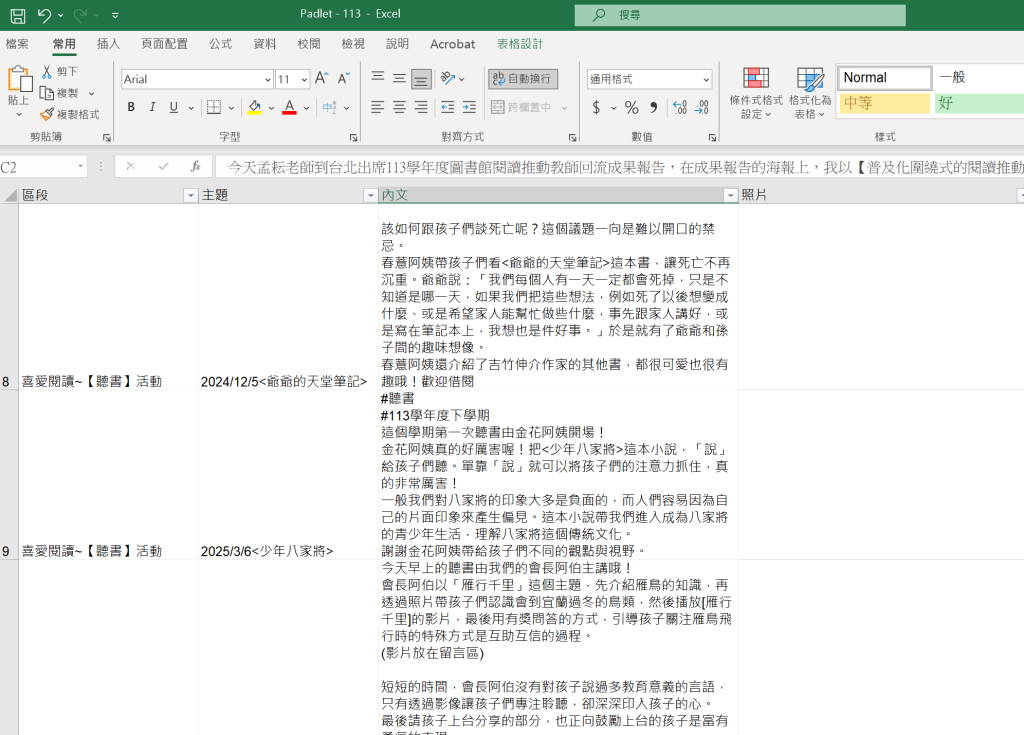The image size is (1024, 735).
Task: Open the Arial font name dropdown
Action: coord(267,80)
